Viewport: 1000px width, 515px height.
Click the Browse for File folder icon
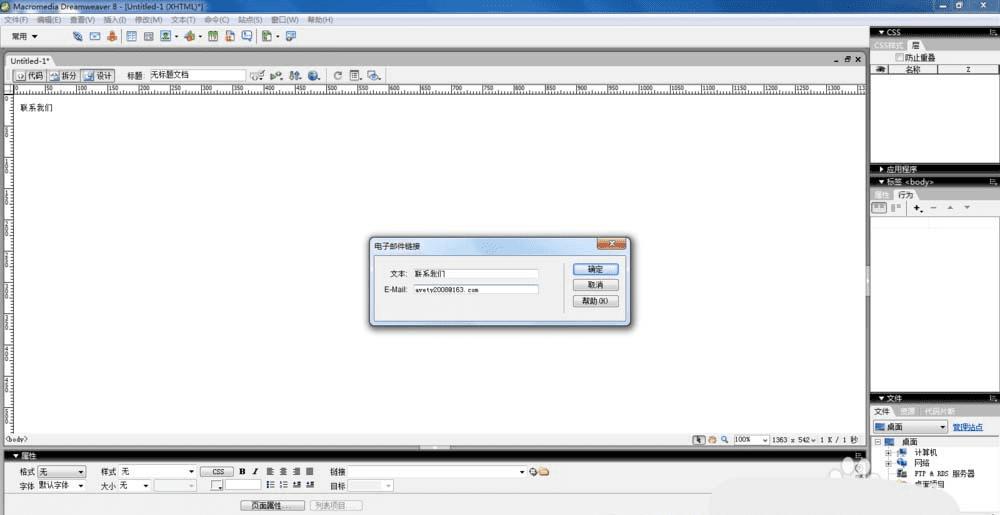[x=543, y=472]
